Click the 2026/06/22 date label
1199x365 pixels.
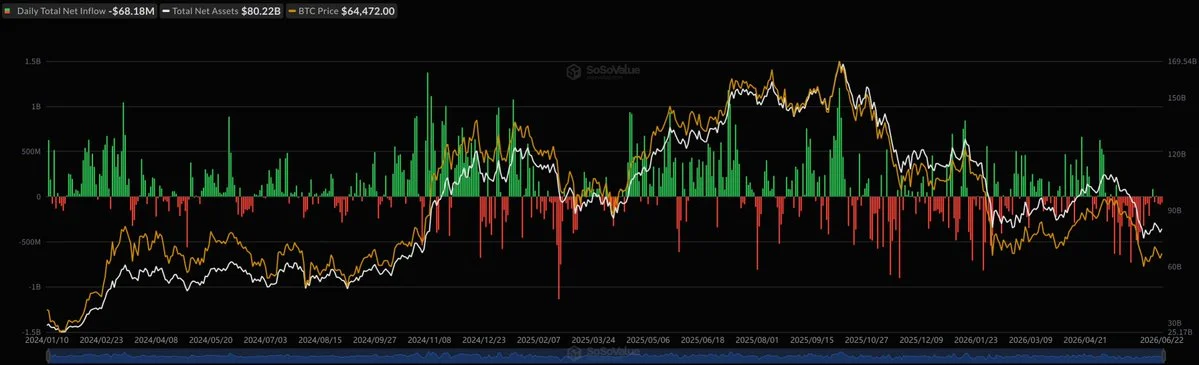1162,339
